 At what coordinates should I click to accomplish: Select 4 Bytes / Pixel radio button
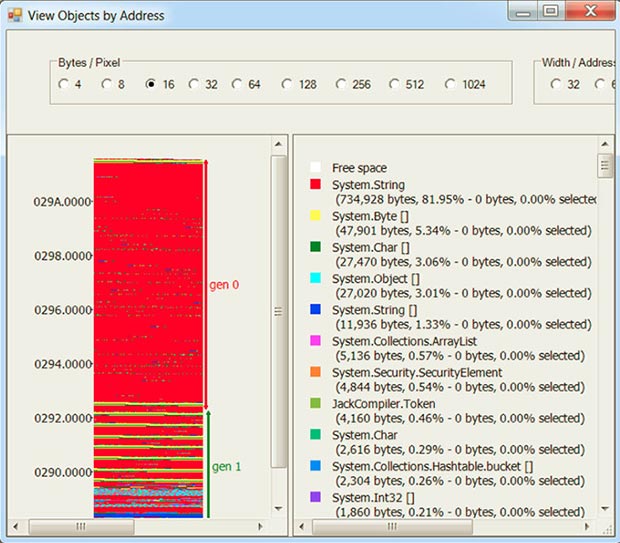coord(63,84)
